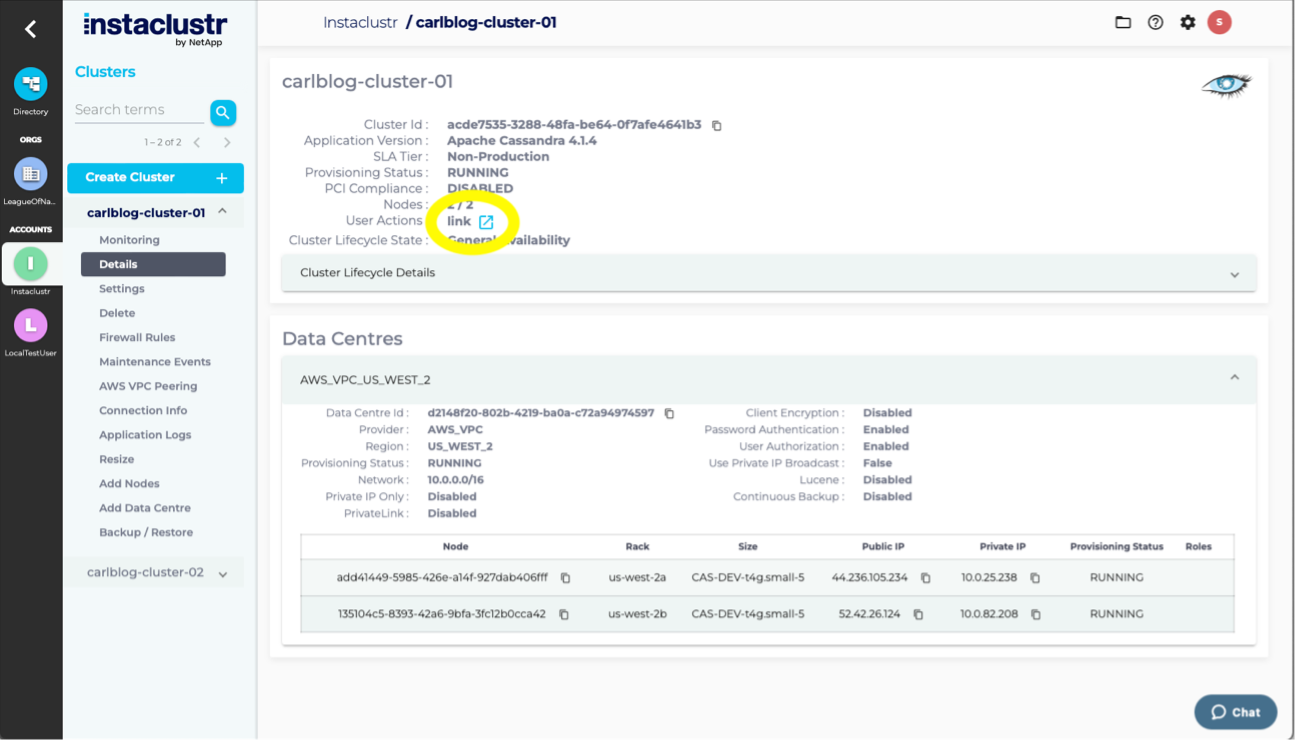The image size is (1298, 742).
Task: Copy public IP 44.236.105.234
Action: (x=926, y=578)
